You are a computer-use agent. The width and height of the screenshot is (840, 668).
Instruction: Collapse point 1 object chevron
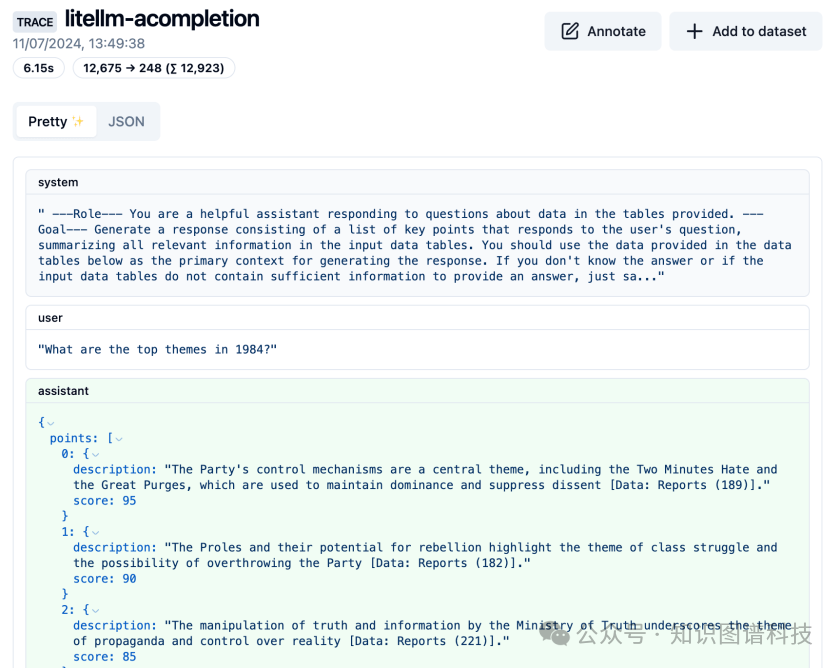(95, 532)
